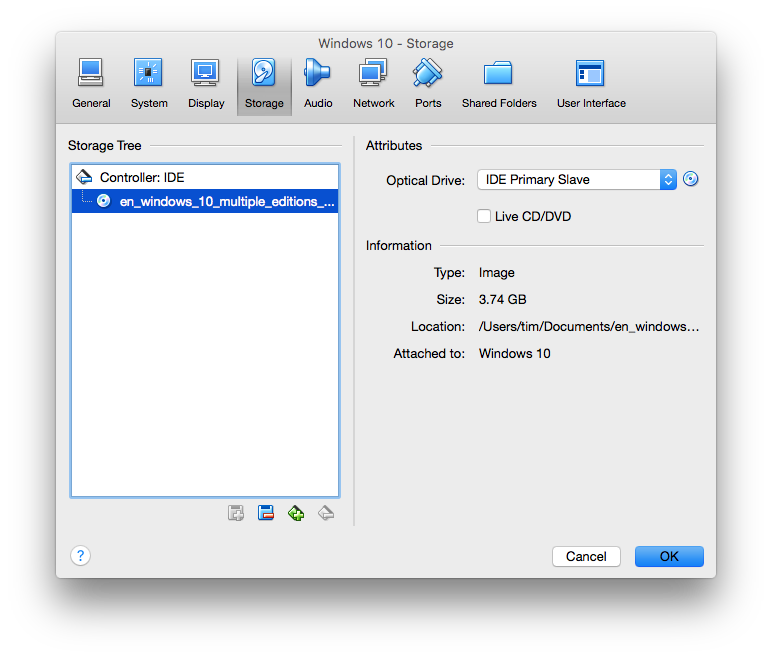The width and height of the screenshot is (772, 658).
Task: Open the Network settings section
Action: point(373,84)
